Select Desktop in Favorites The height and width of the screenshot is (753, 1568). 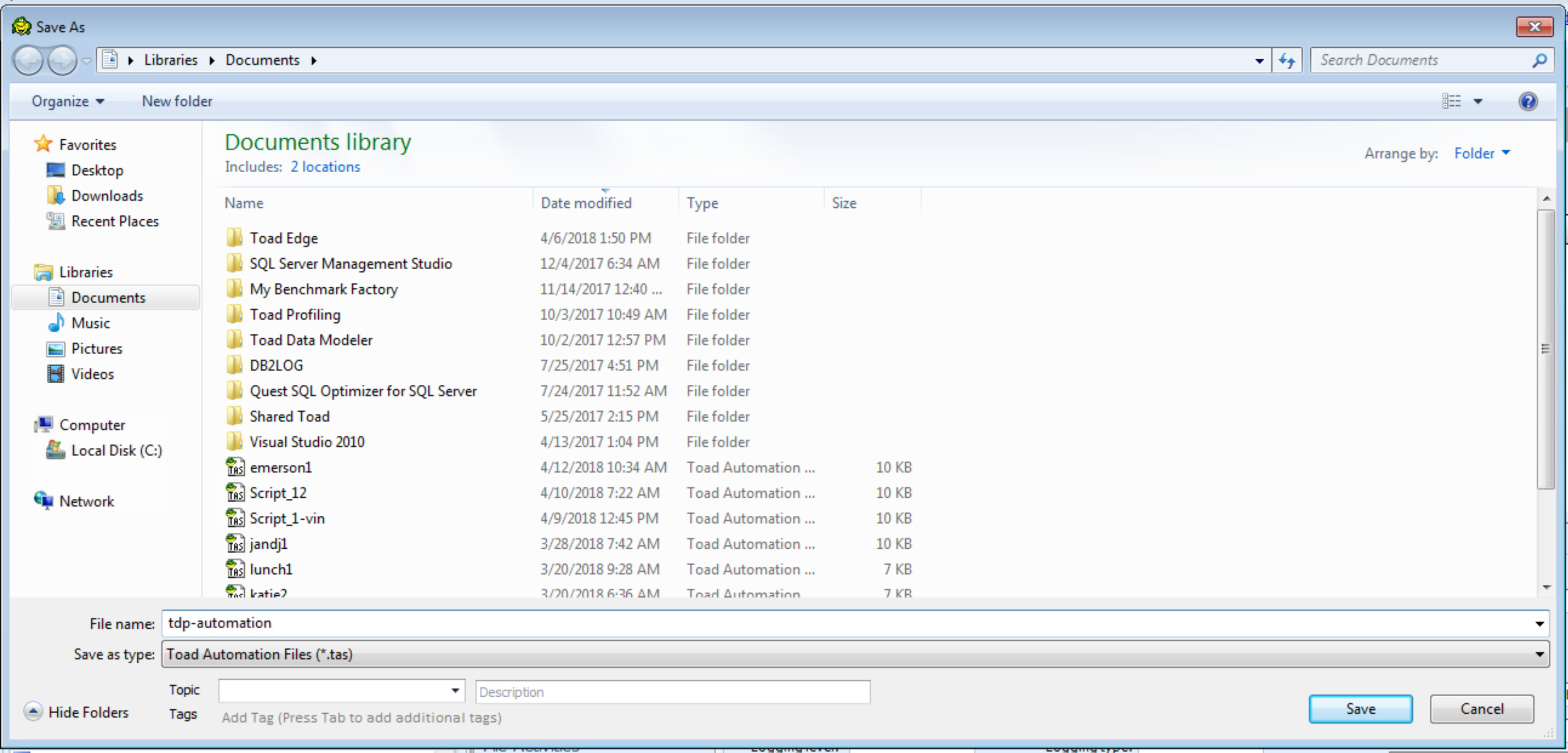tap(98, 170)
